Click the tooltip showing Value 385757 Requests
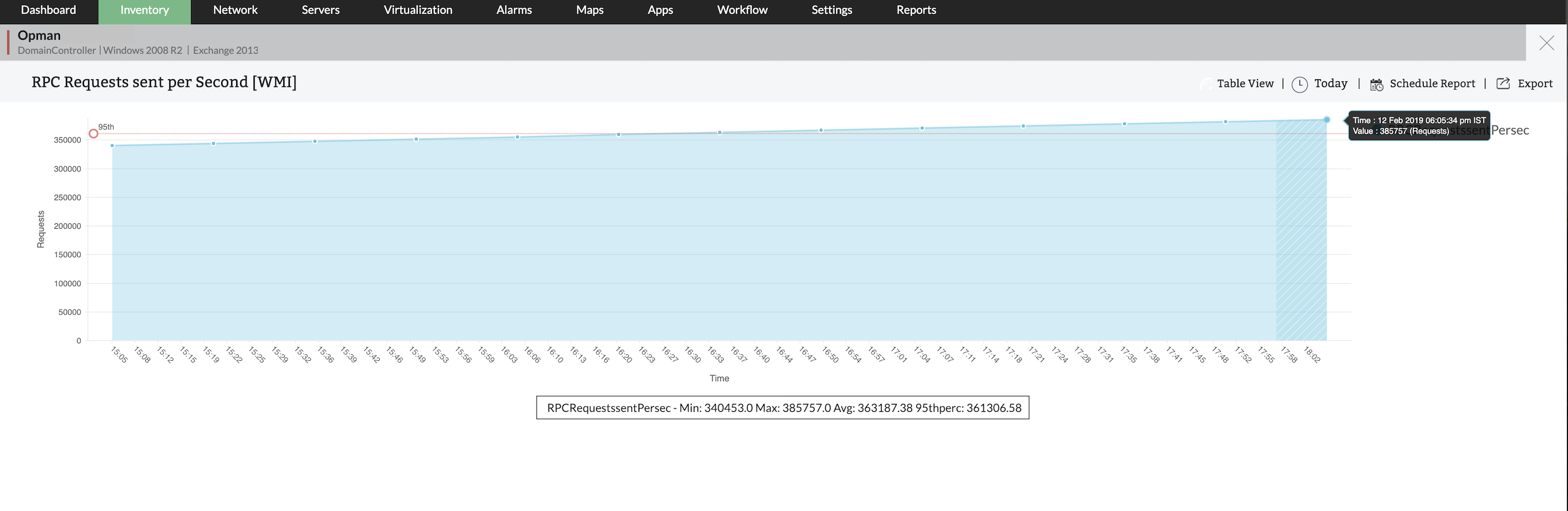Screen dimensions: 1568x511 [x=1418, y=126]
